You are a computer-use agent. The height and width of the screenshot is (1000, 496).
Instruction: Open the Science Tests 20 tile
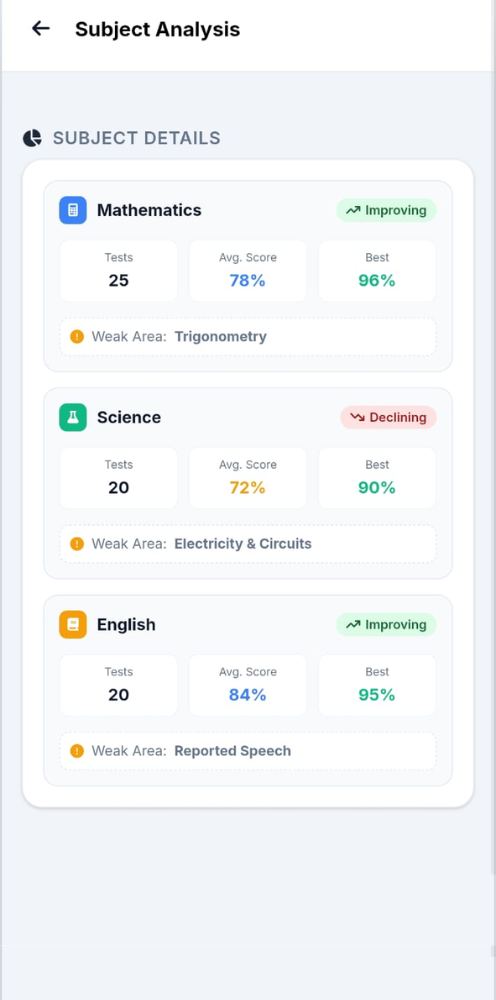[119, 478]
